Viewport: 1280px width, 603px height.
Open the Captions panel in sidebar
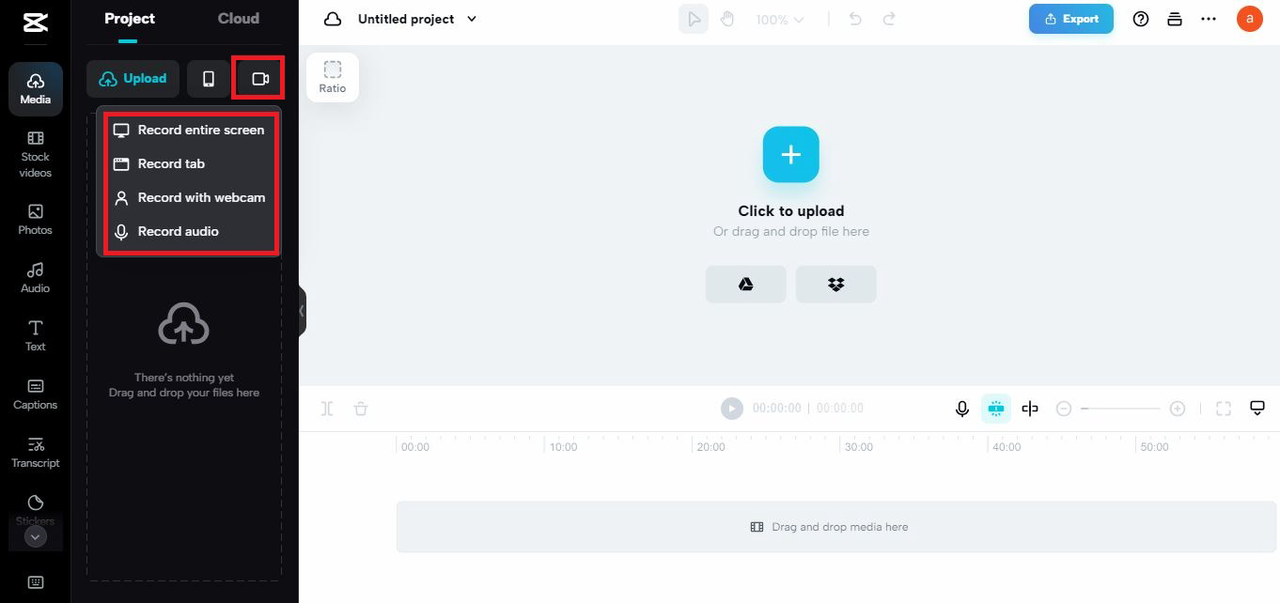click(35, 394)
